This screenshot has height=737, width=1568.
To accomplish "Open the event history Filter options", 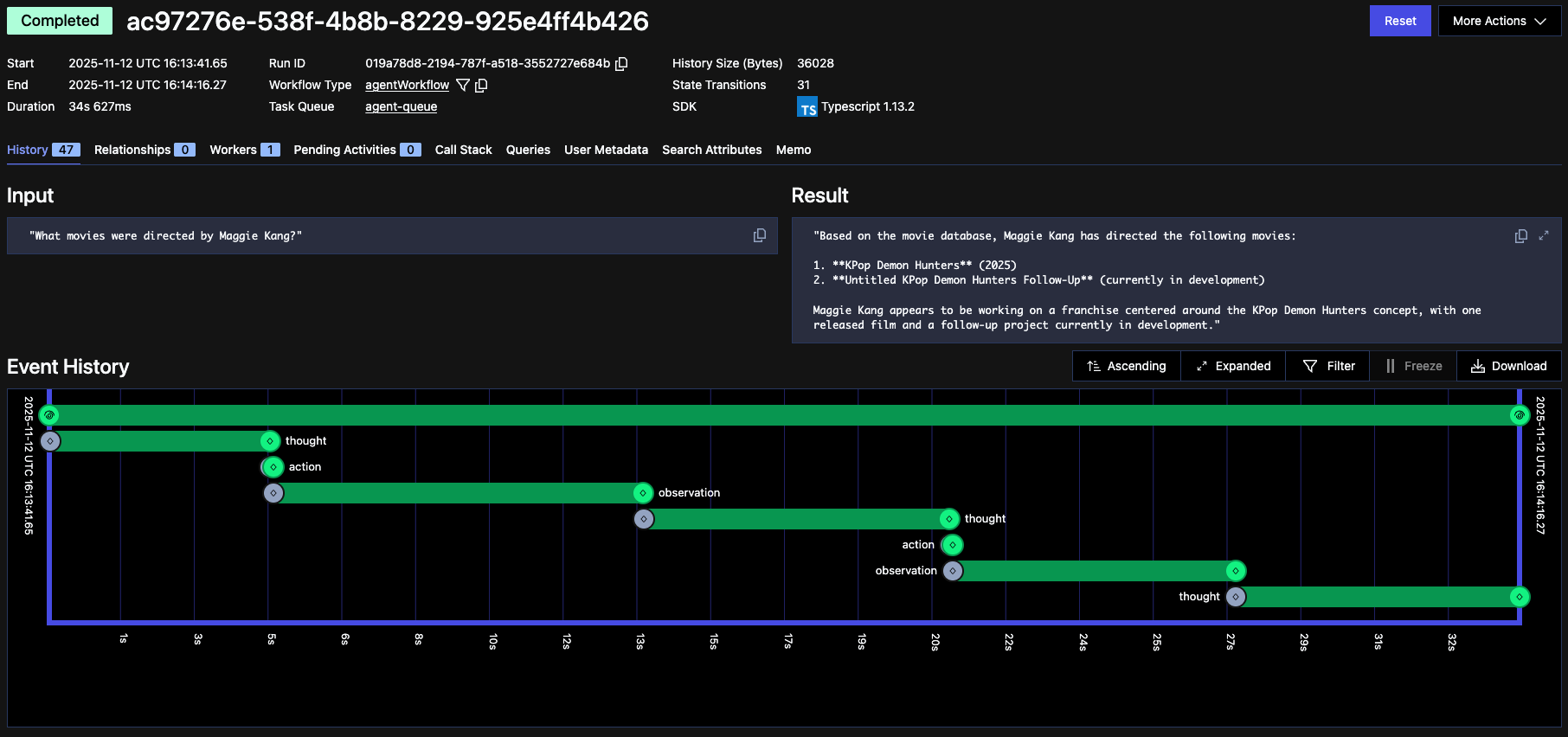I will [1328, 366].
